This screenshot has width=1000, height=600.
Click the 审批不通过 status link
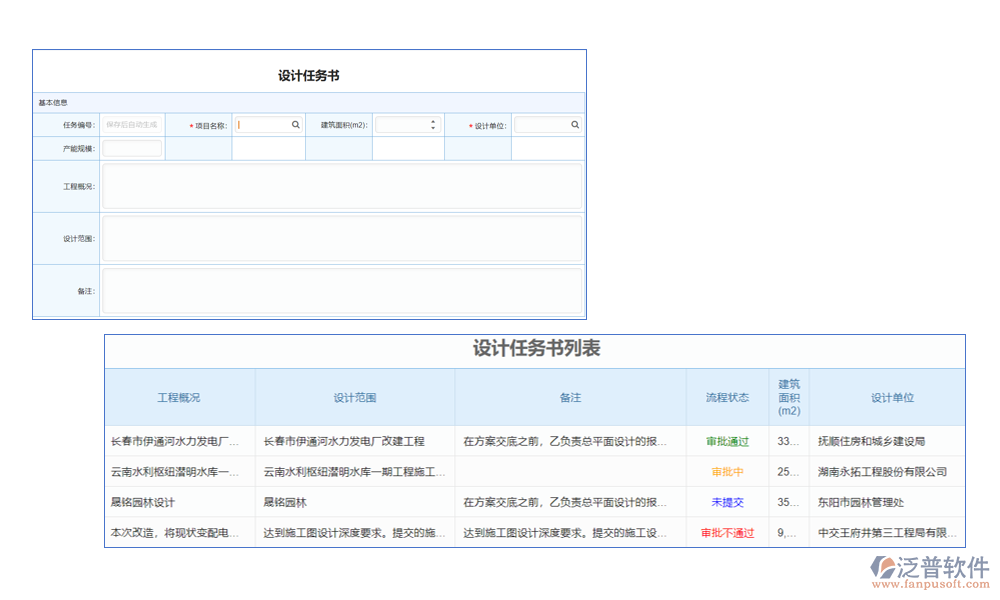pos(727,533)
